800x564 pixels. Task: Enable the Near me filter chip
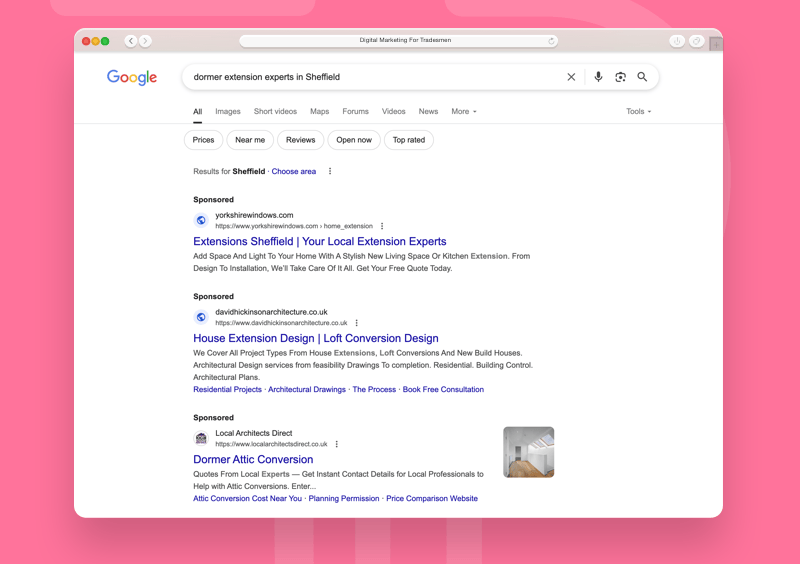click(x=250, y=140)
